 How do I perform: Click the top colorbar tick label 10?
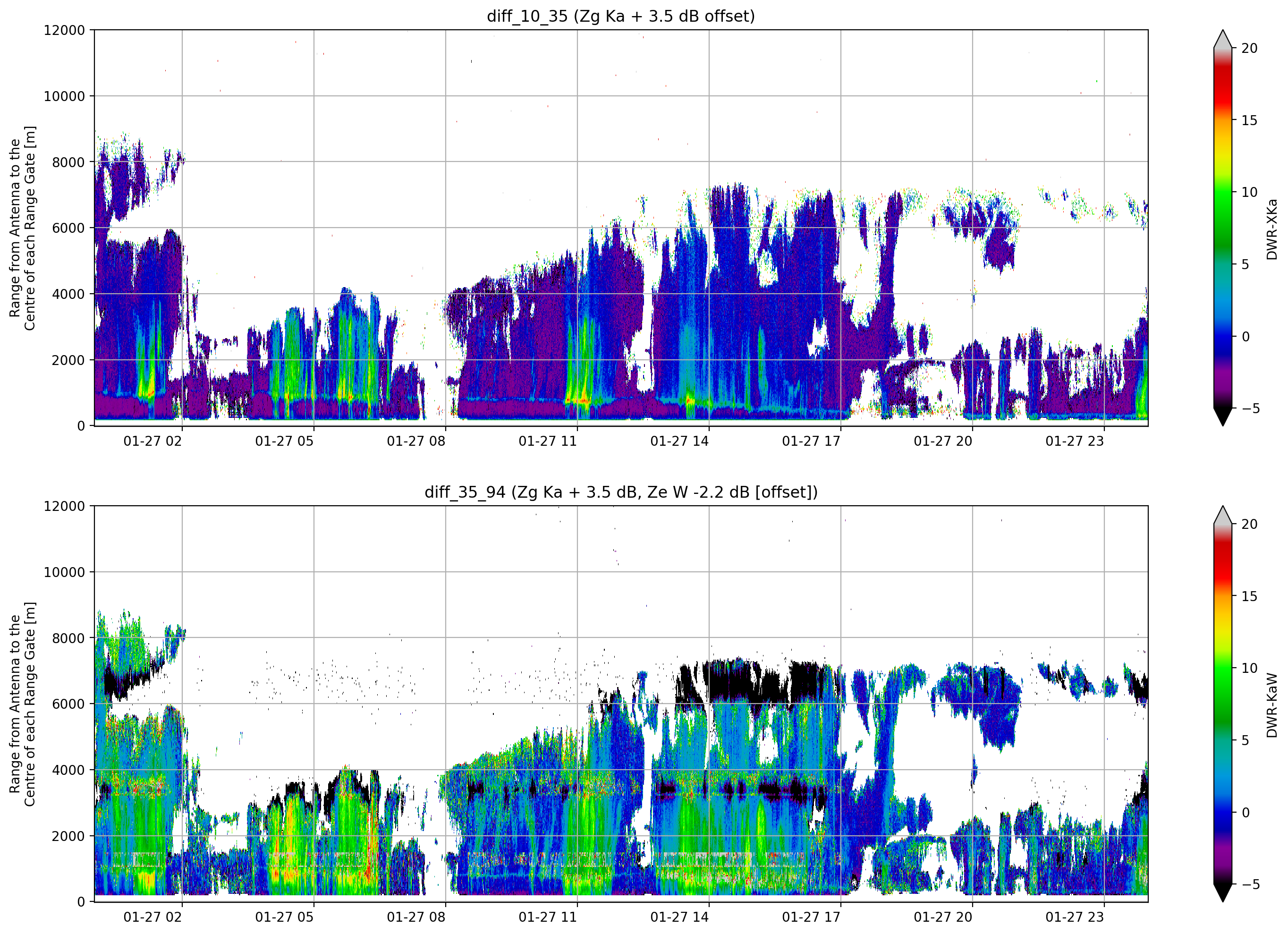tap(1249, 192)
